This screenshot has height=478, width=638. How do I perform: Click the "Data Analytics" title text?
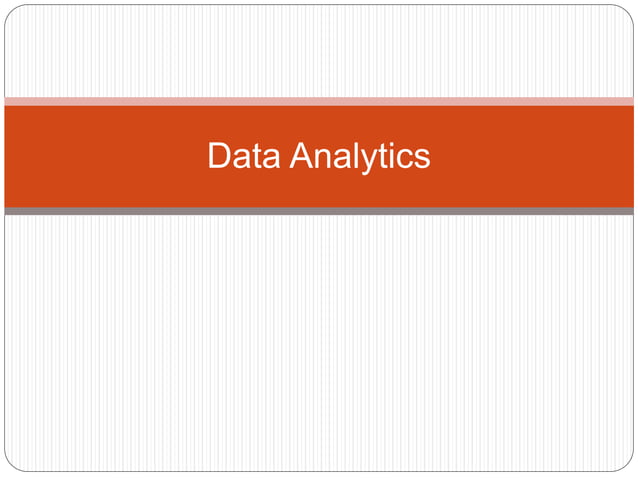coord(319,157)
